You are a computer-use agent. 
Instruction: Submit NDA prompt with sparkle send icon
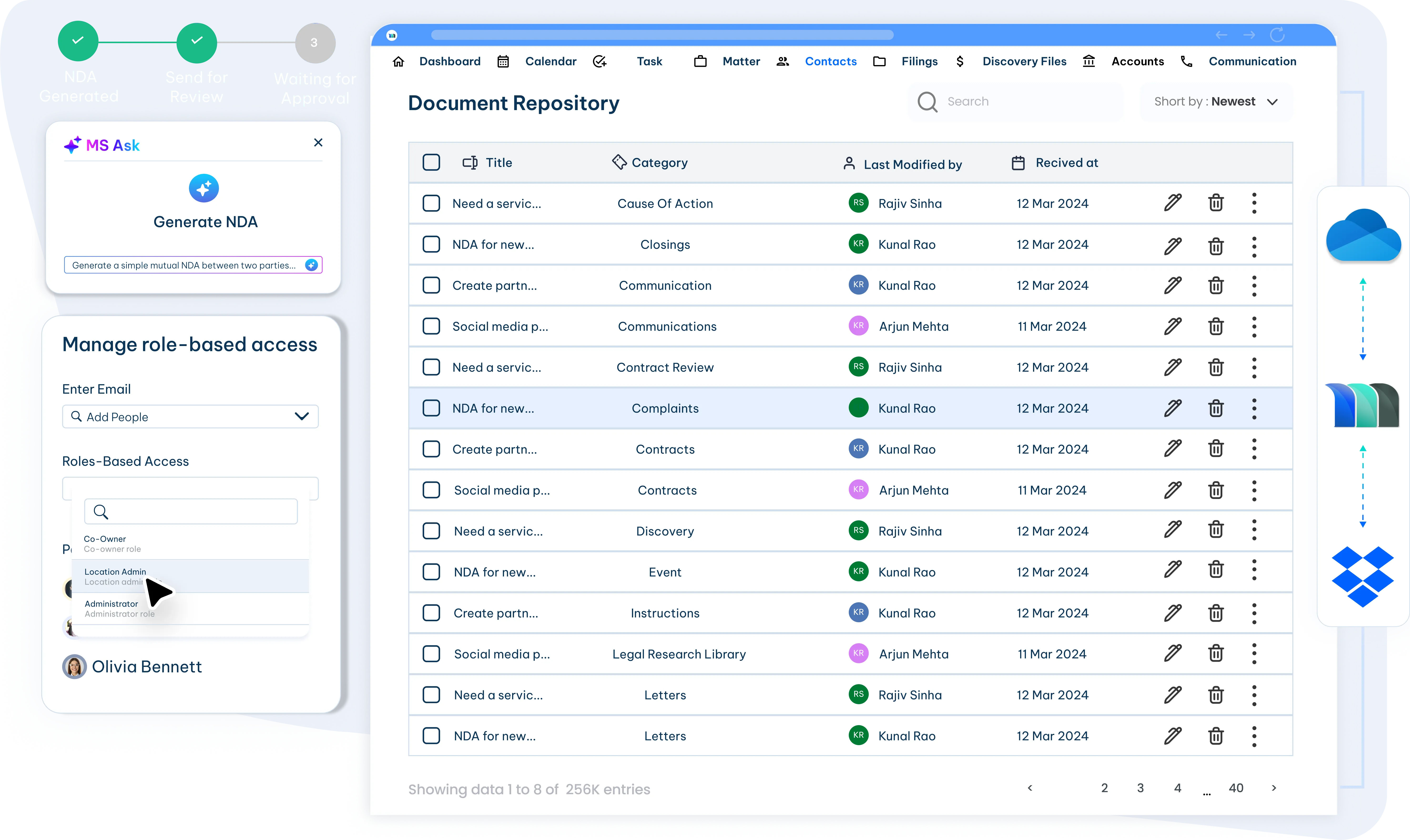click(311, 265)
